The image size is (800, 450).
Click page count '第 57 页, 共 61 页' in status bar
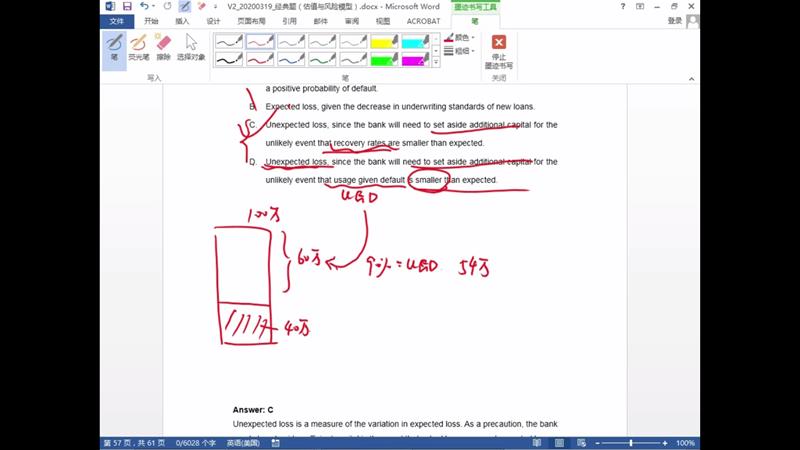[x=134, y=443]
